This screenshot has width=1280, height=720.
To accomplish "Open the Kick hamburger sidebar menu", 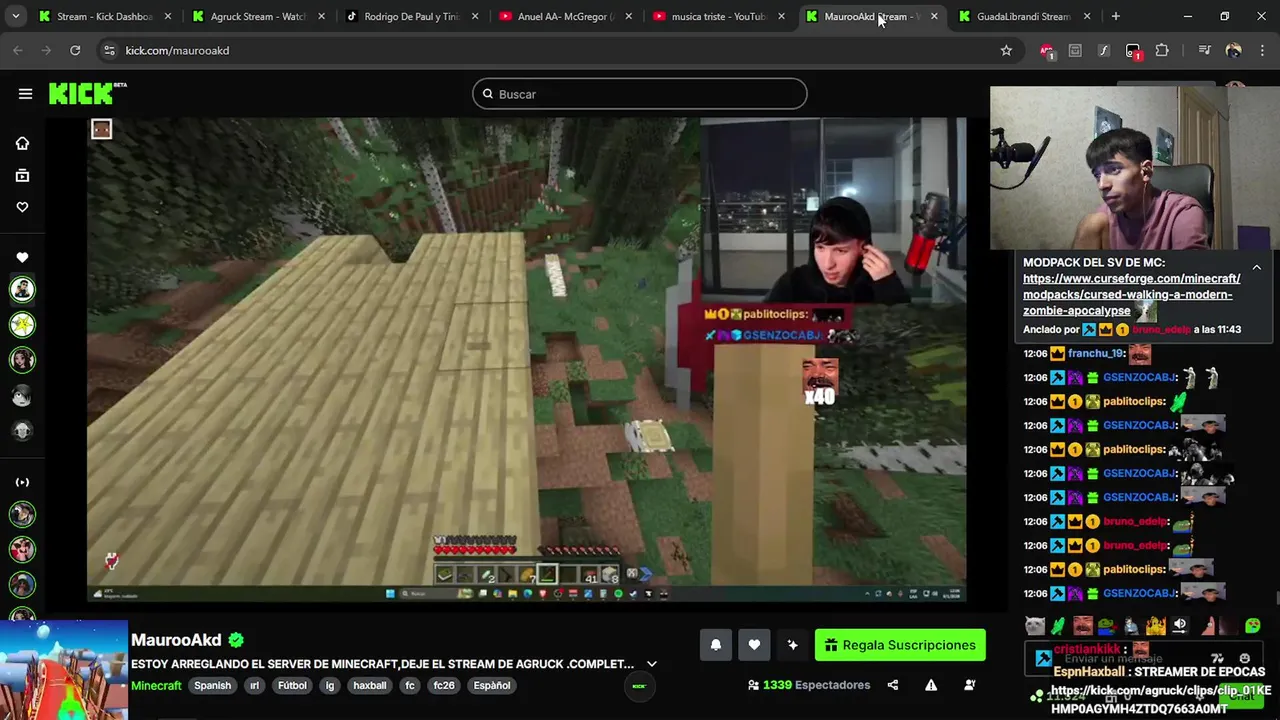I will (x=25, y=94).
